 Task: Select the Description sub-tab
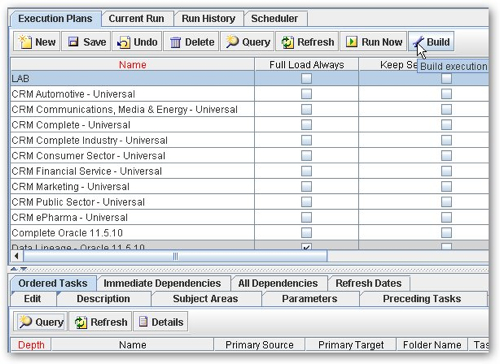coord(103,299)
